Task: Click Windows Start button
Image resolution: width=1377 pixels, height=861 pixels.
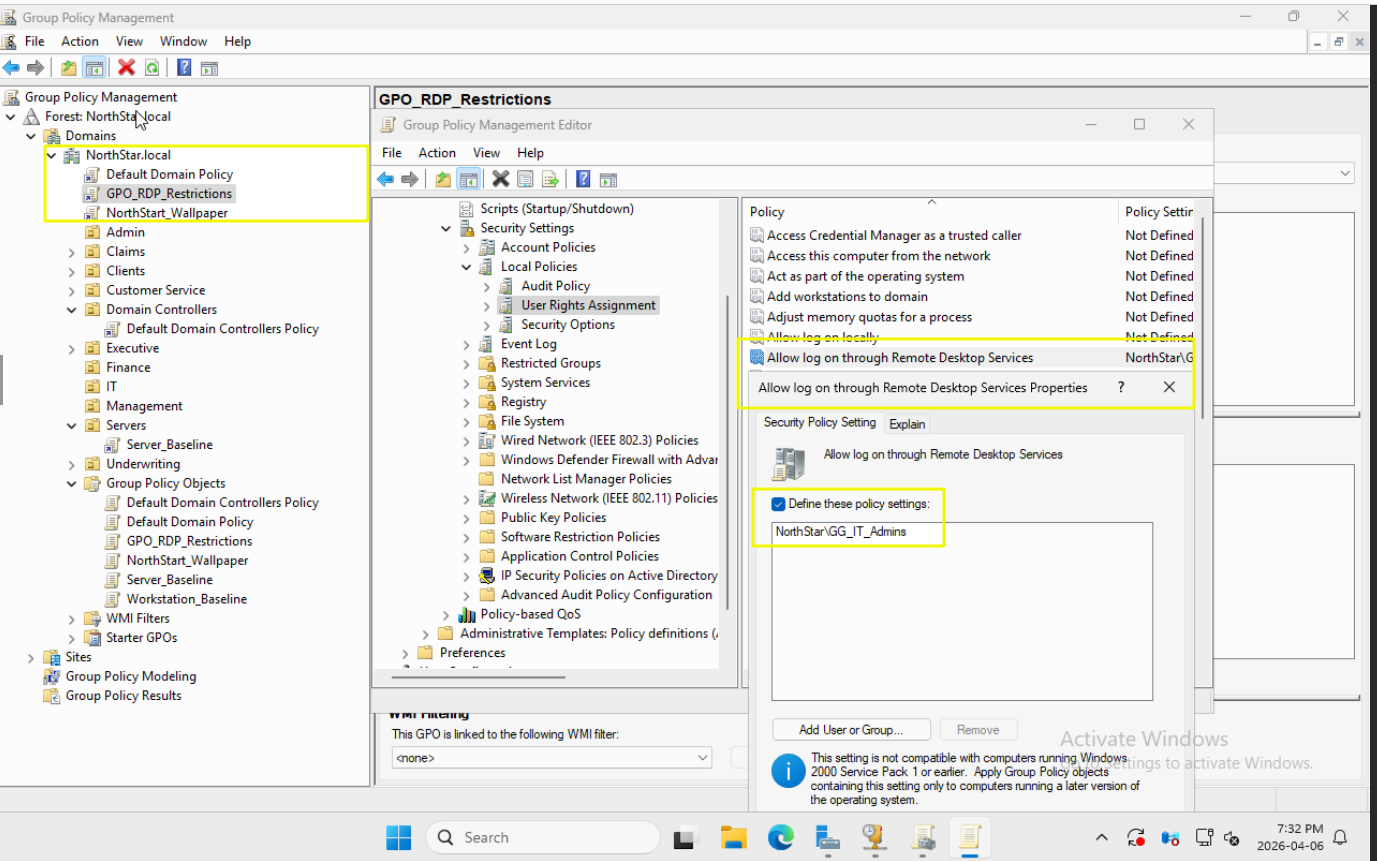Action: (x=399, y=837)
